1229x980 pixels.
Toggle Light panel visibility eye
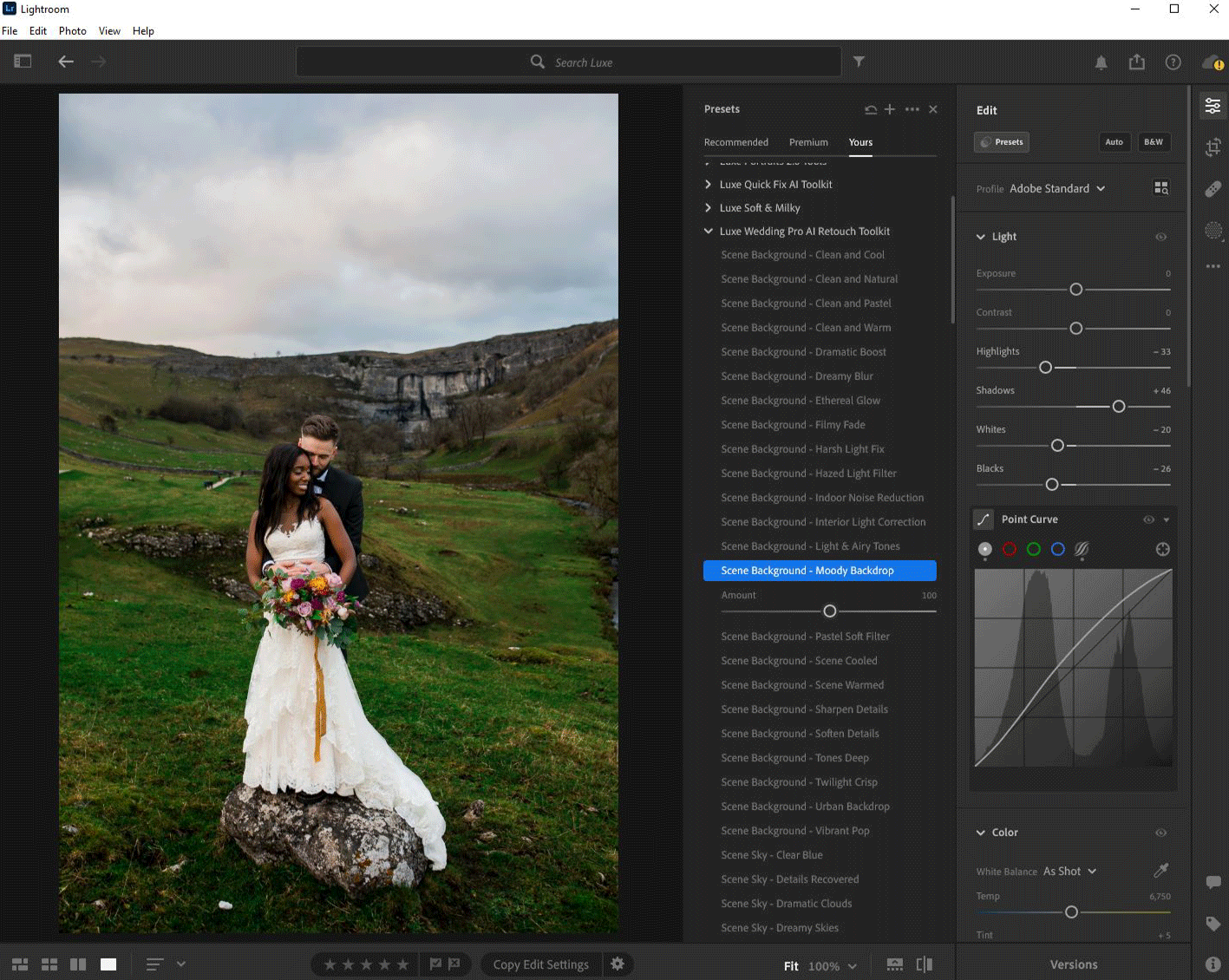(1160, 237)
